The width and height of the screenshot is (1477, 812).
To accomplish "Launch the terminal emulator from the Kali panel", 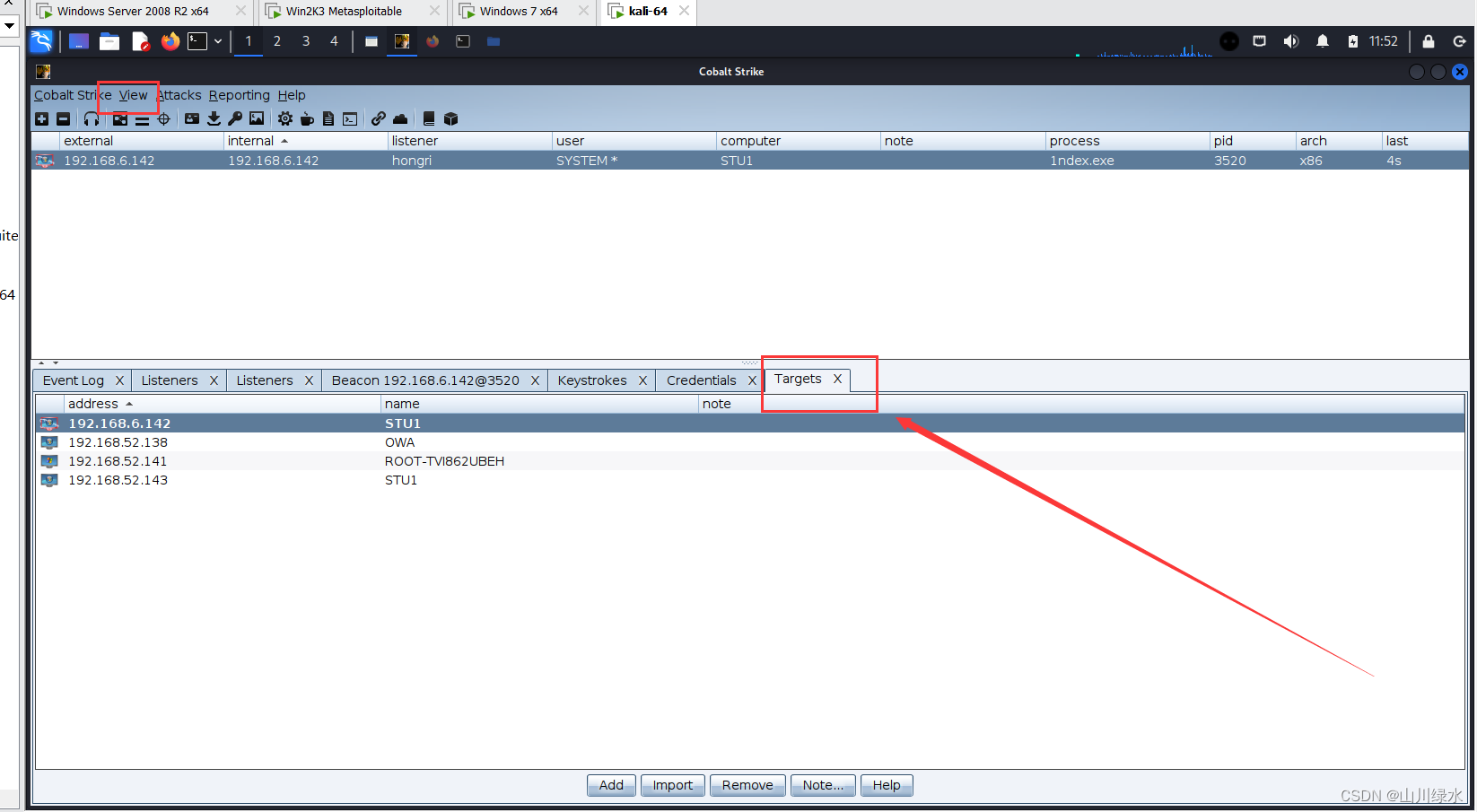I will click(x=197, y=41).
